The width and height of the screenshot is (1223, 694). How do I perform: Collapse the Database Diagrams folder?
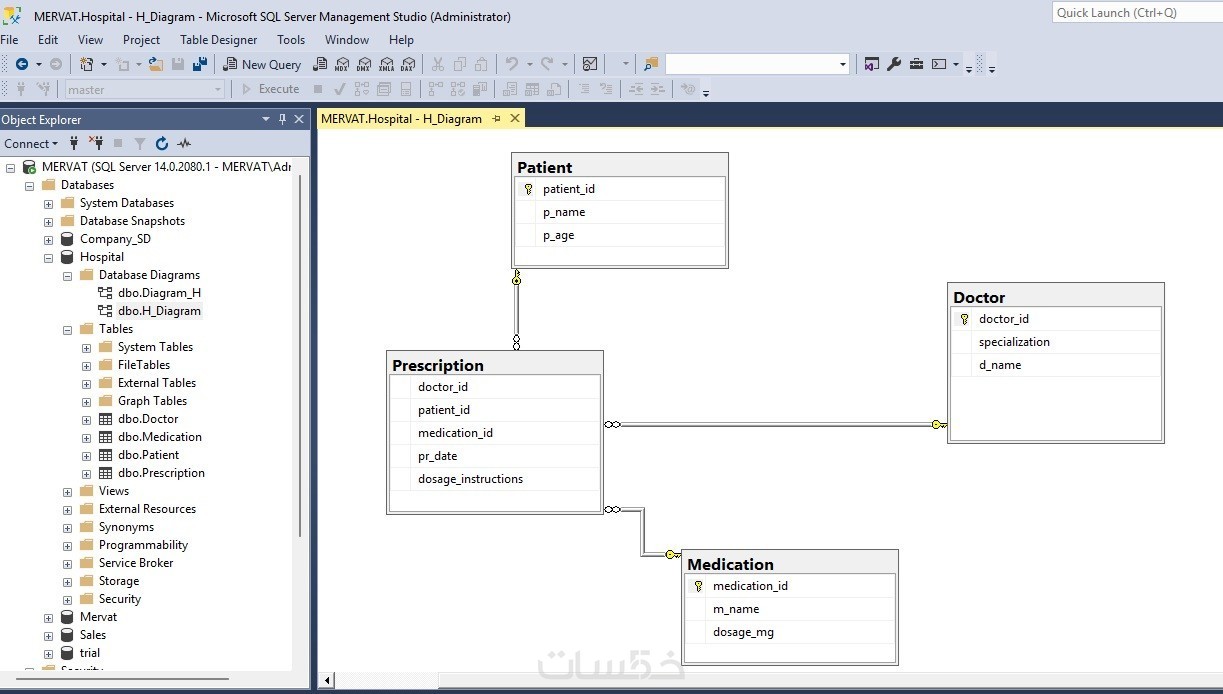point(67,275)
